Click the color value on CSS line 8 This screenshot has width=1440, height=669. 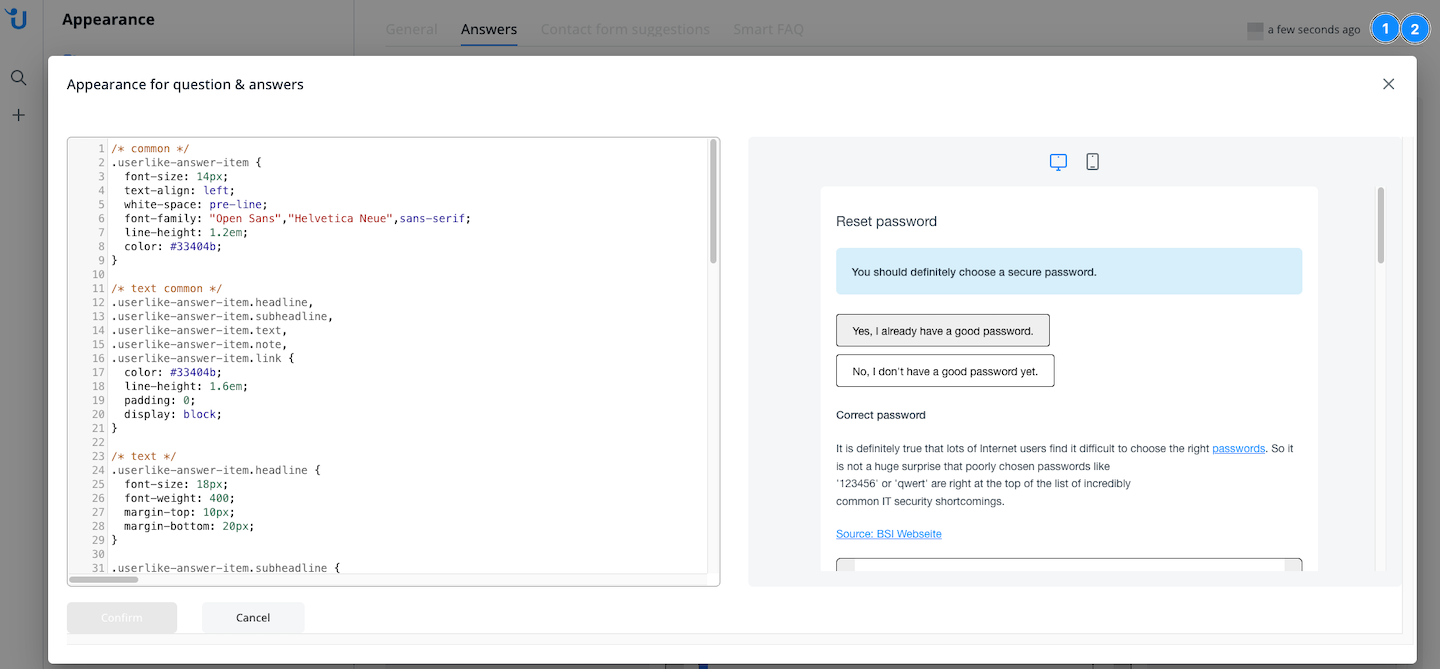196,246
